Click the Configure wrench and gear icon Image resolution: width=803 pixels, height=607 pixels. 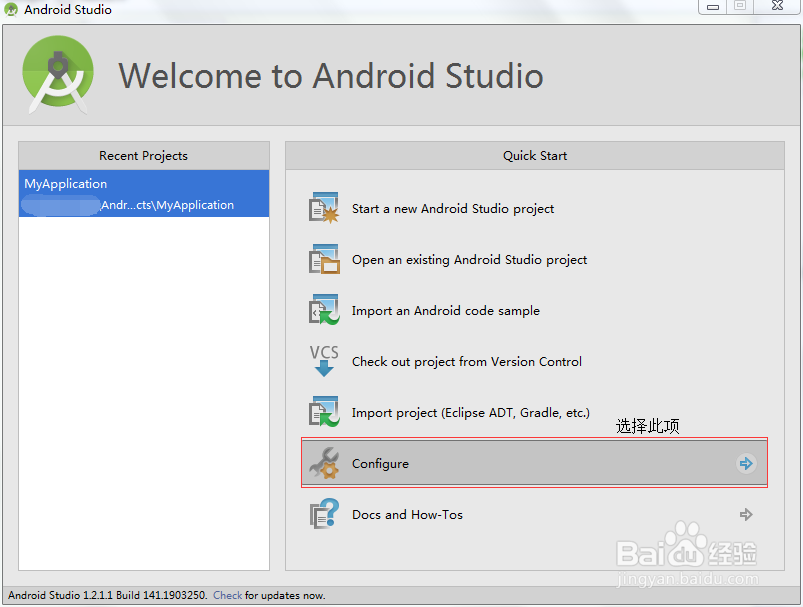coord(324,463)
